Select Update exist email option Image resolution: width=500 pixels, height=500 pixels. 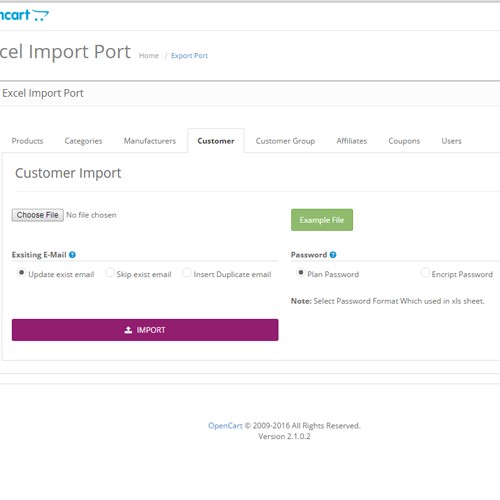21,273
